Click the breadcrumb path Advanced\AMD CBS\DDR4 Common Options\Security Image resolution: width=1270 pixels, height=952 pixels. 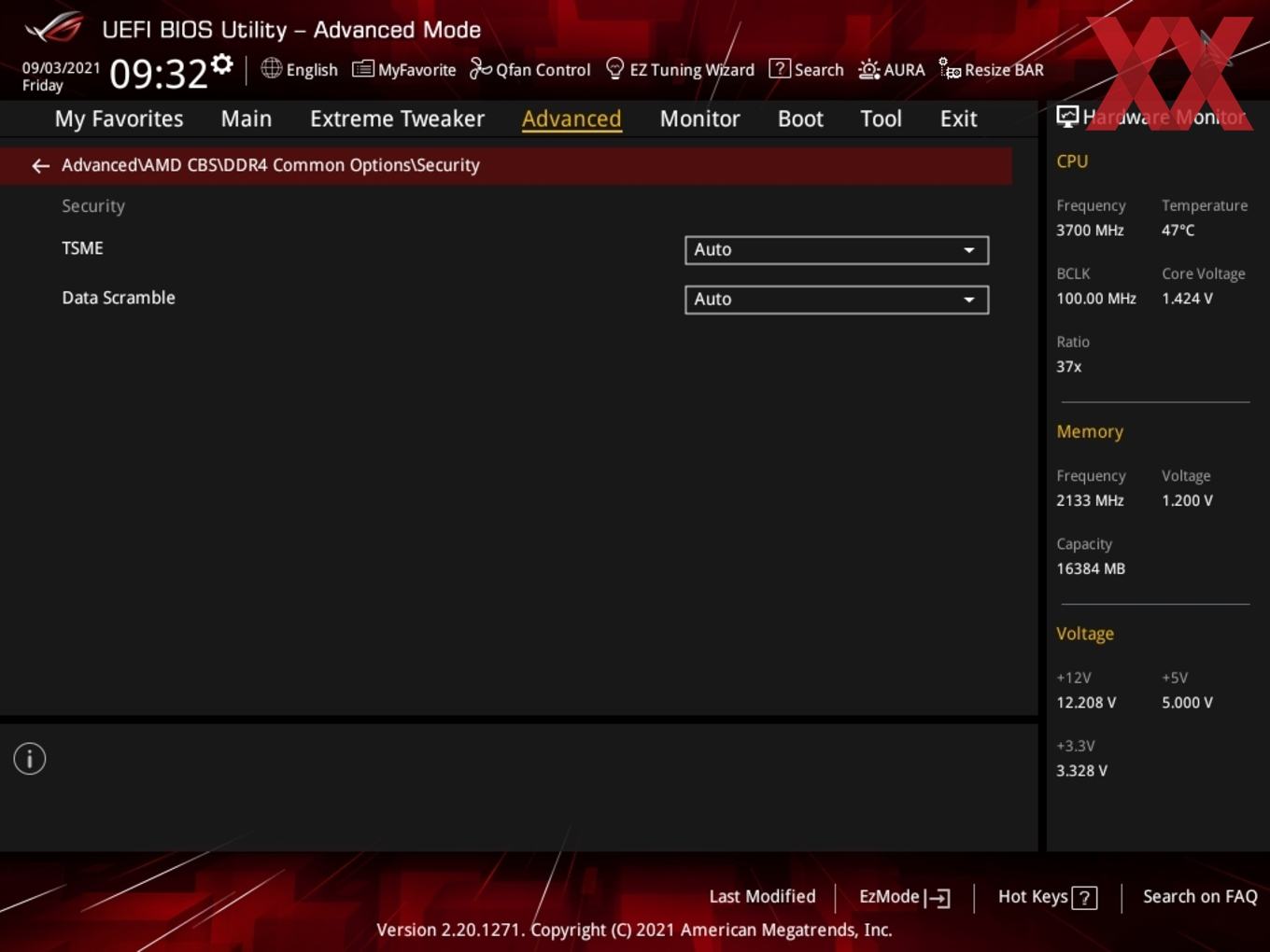[271, 165]
